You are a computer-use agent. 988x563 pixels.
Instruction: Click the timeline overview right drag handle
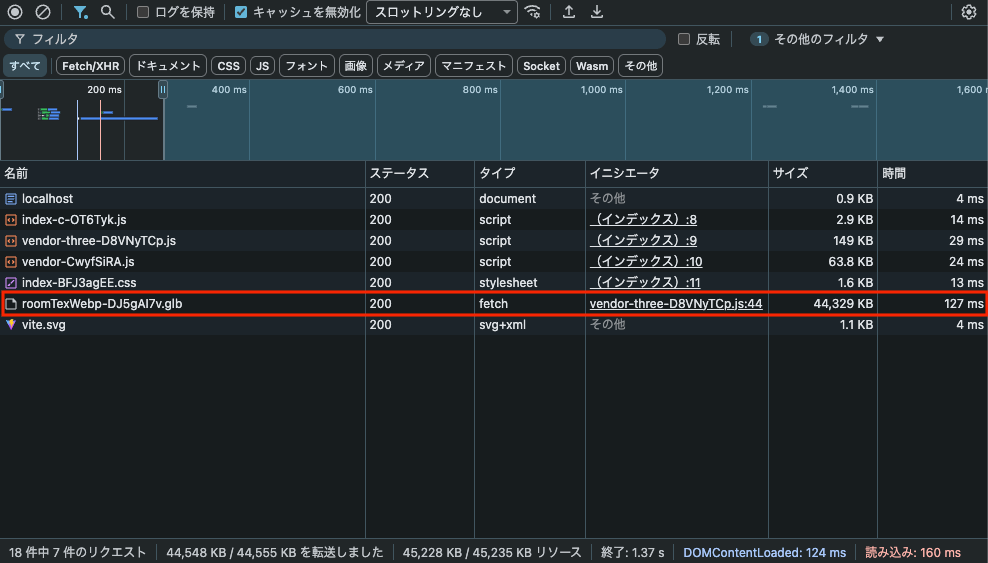click(x=163, y=90)
